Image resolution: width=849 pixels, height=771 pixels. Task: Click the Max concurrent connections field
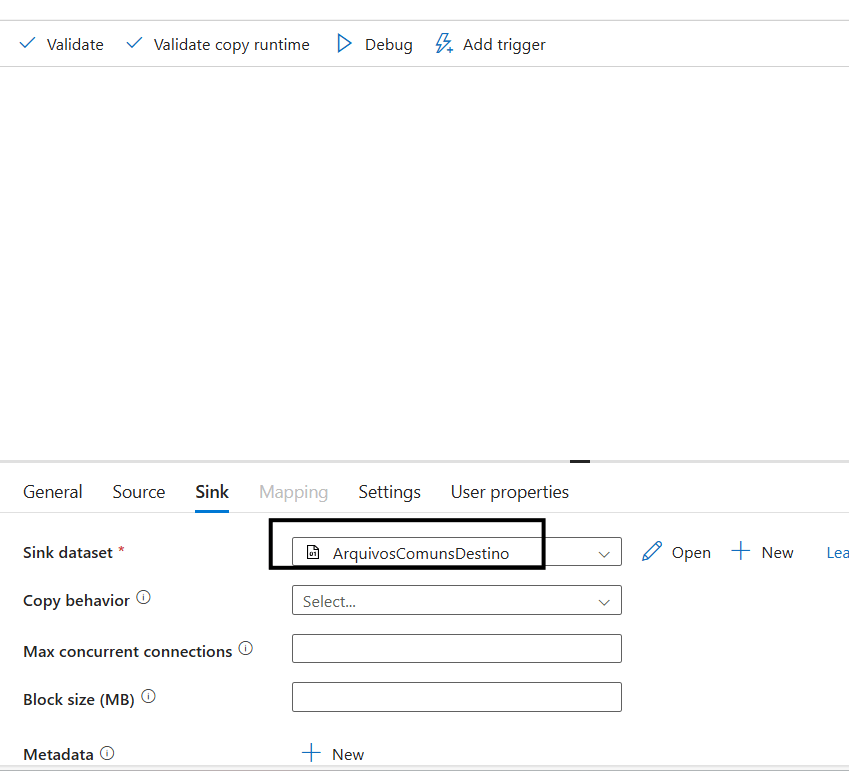[456, 649]
